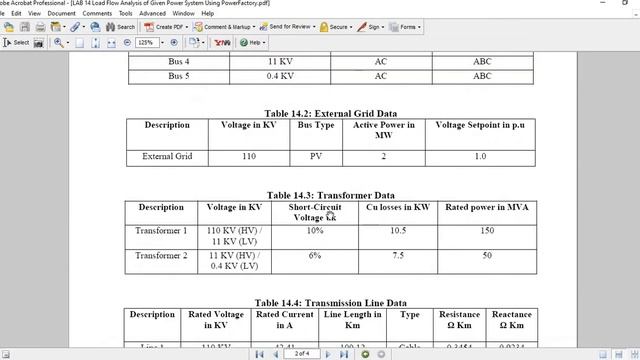Open the zoom percentage dropdown arrow
The image size is (640, 360).
coord(162,42)
